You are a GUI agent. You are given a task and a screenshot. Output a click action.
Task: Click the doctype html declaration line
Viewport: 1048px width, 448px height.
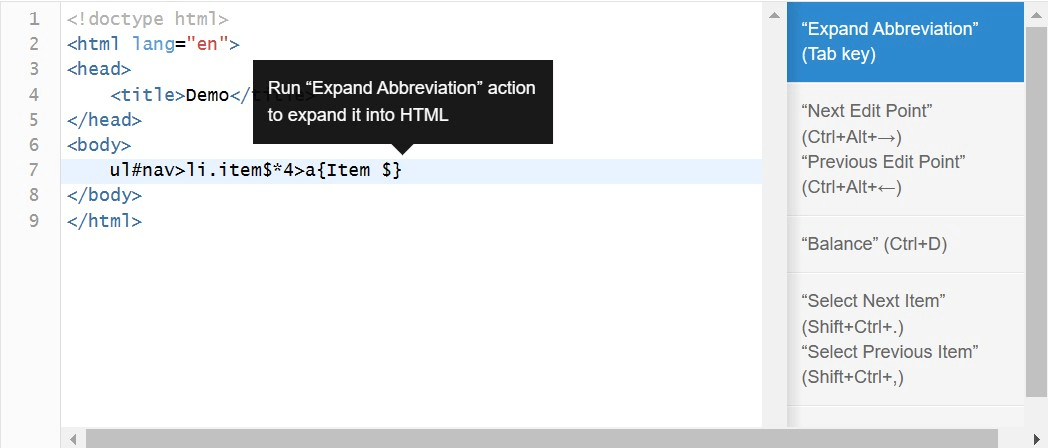(x=148, y=19)
